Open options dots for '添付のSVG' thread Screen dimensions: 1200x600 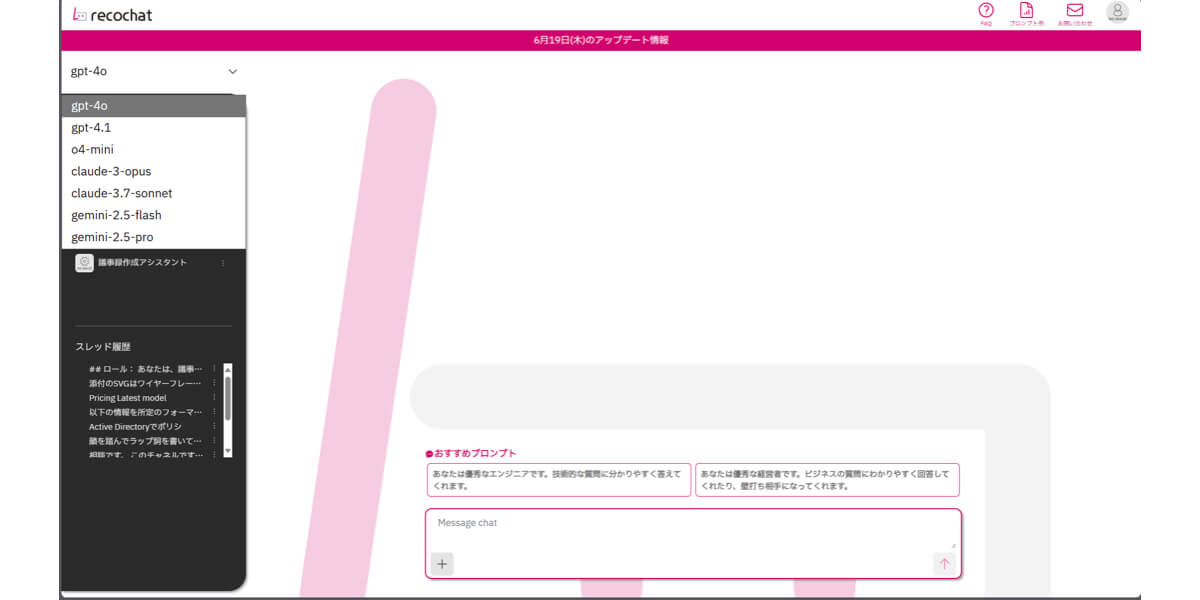tap(214, 383)
